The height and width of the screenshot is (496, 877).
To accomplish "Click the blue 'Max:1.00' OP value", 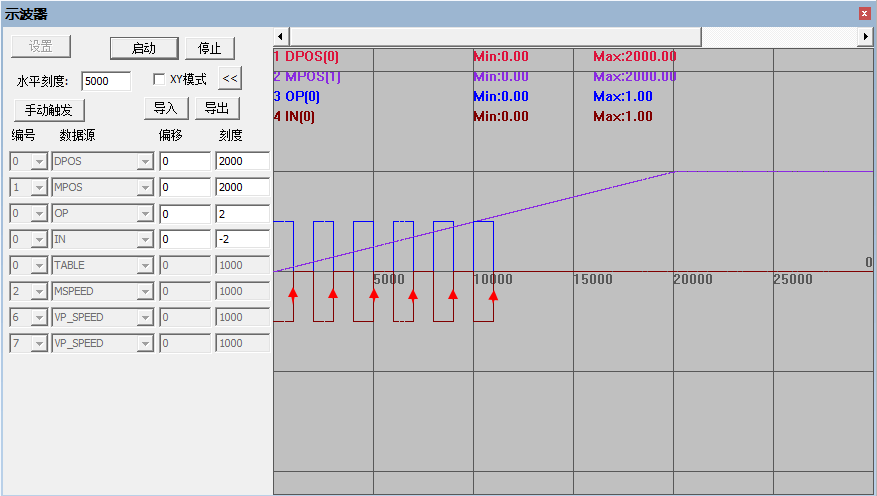I will [x=623, y=96].
